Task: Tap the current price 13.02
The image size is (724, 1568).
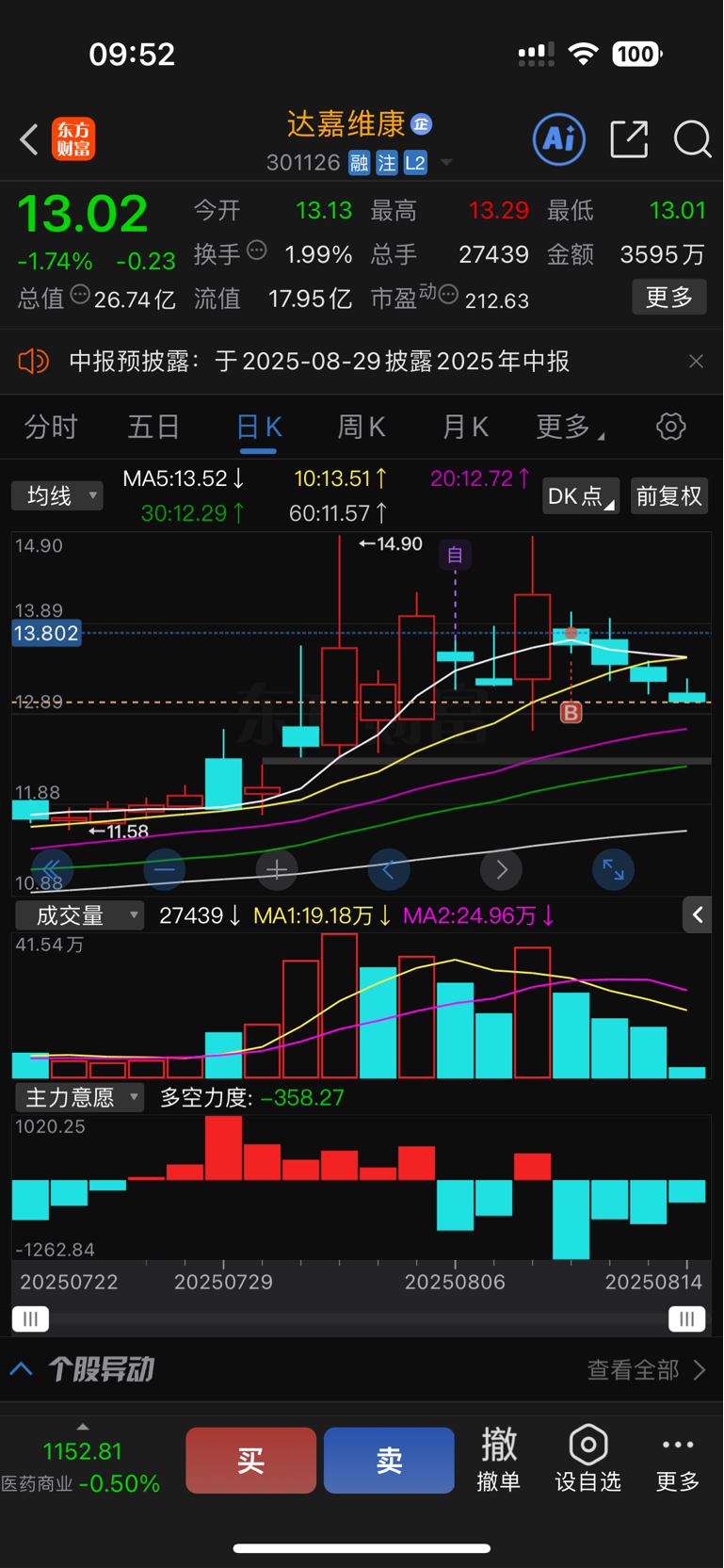Action: 83,214
